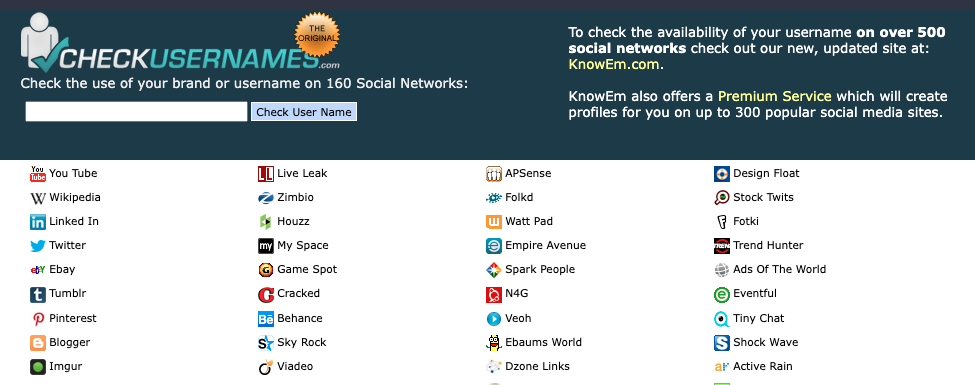Click the Veoh play icon

click(494, 318)
